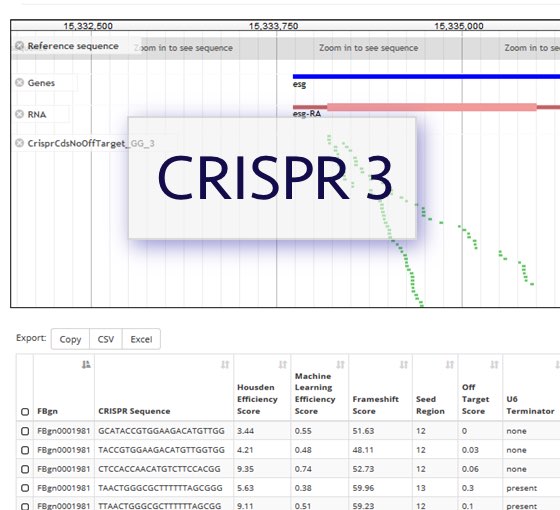
Task: Sort by Machine Learning Efficiency Score
Action: pyautogui.click(x=340, y=365)
